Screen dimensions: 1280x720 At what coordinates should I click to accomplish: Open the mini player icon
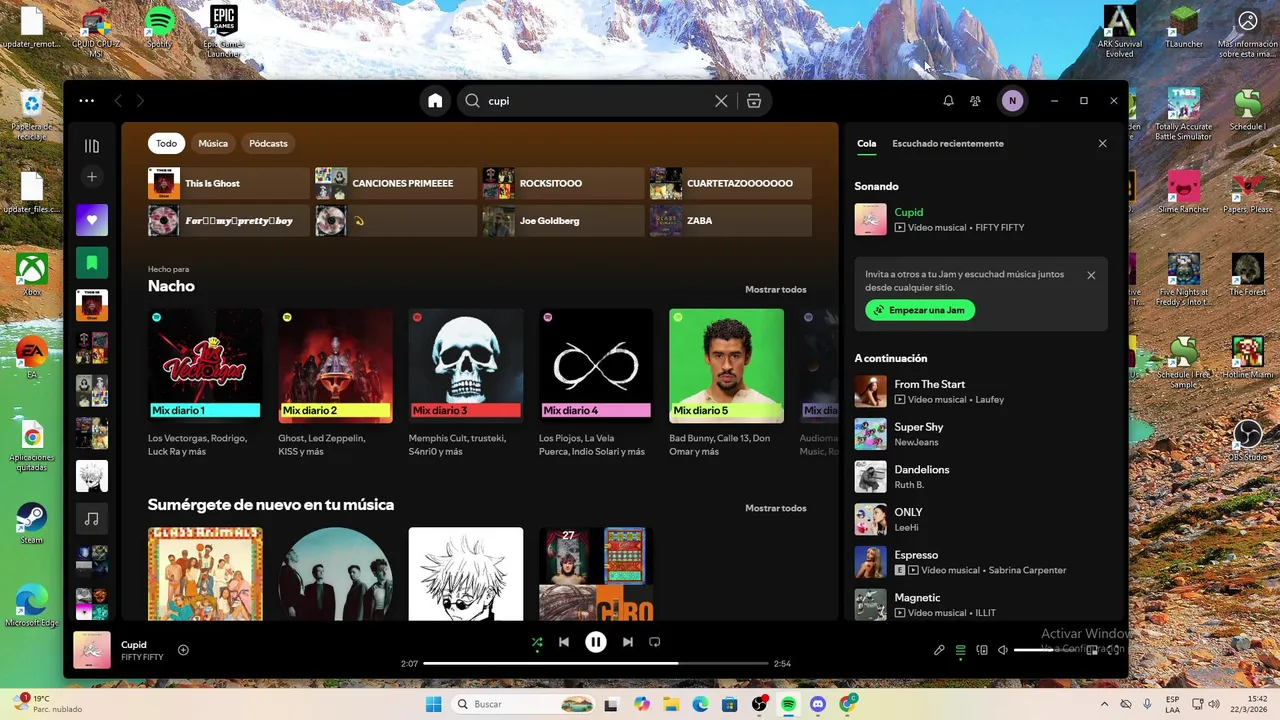coord(1092,650)
